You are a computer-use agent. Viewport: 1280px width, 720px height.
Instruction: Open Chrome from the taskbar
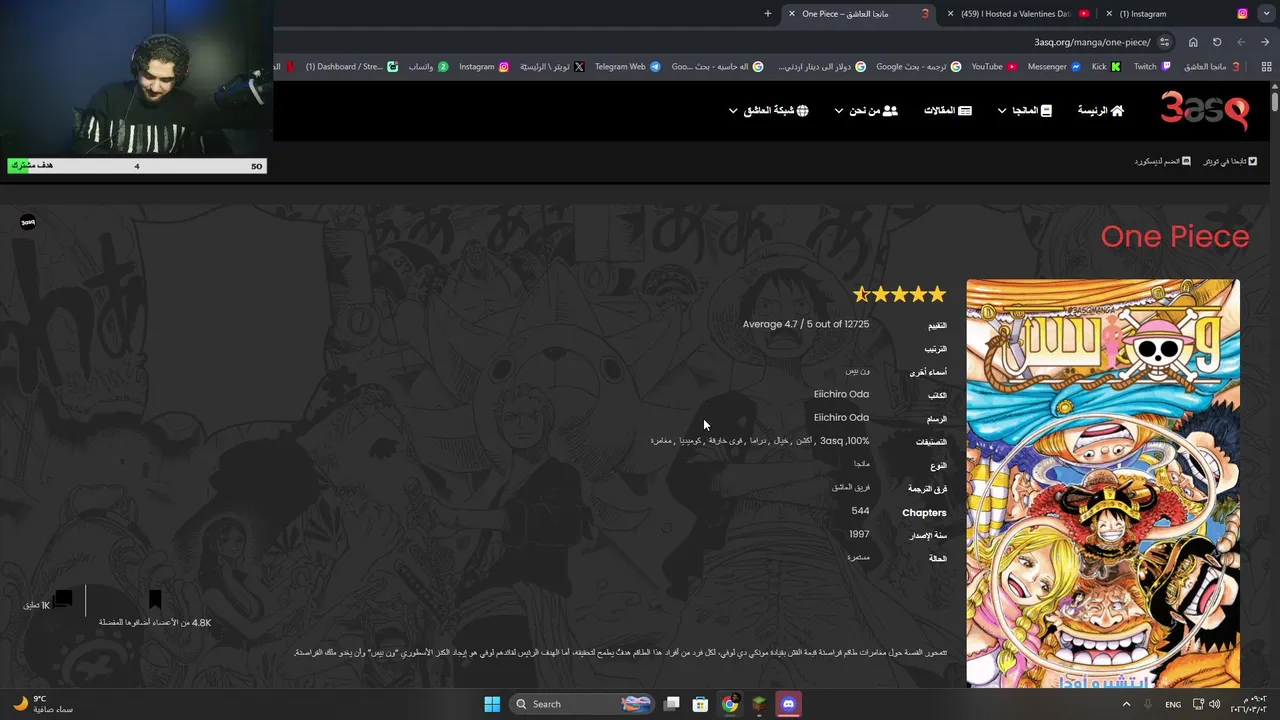[x=730, y=704]
